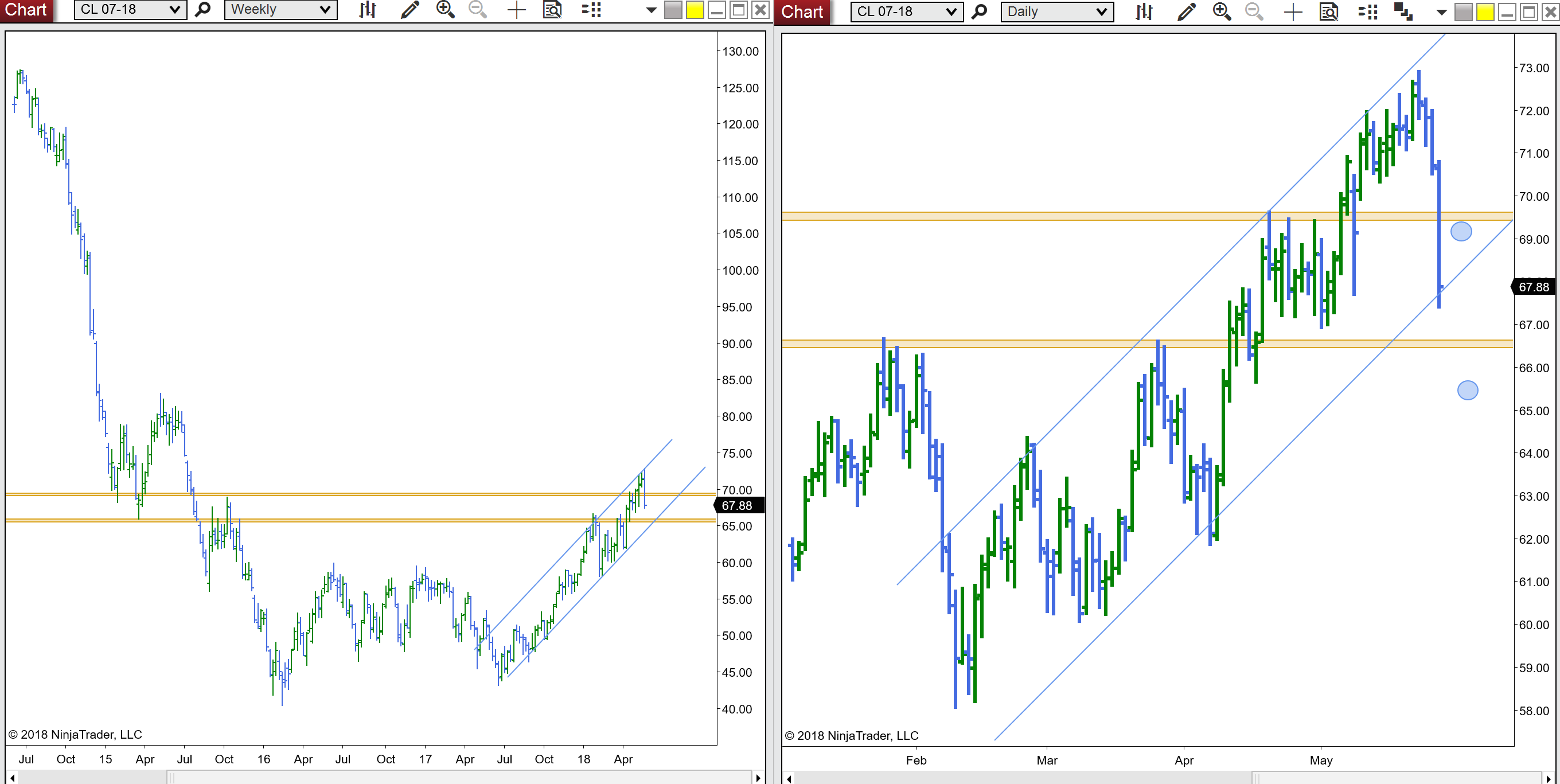Click the 73.00 price label on Daily axis
Viewport: 1560px width, 784px height.
click(x=1534, y=68)
